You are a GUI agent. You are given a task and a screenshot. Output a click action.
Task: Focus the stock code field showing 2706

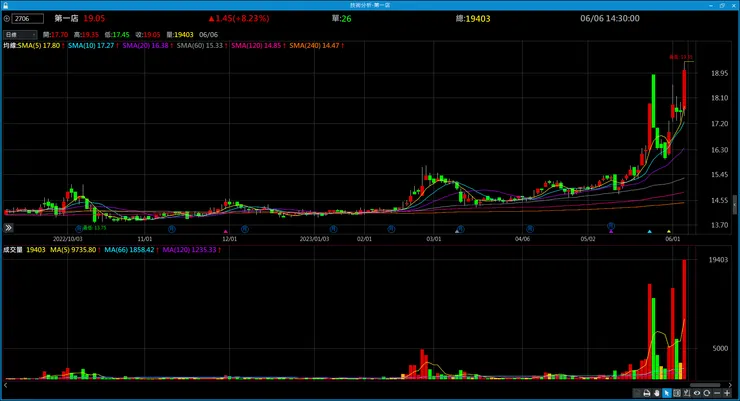click(28, 19)
